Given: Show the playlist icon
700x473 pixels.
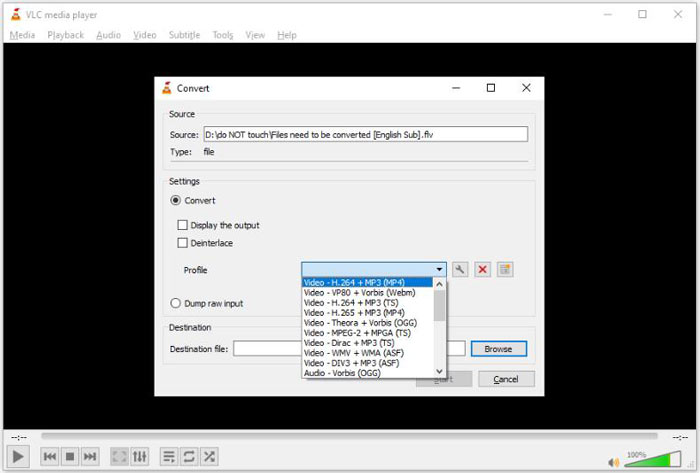Looking at the screenshot, I should (x=168, y=456).
